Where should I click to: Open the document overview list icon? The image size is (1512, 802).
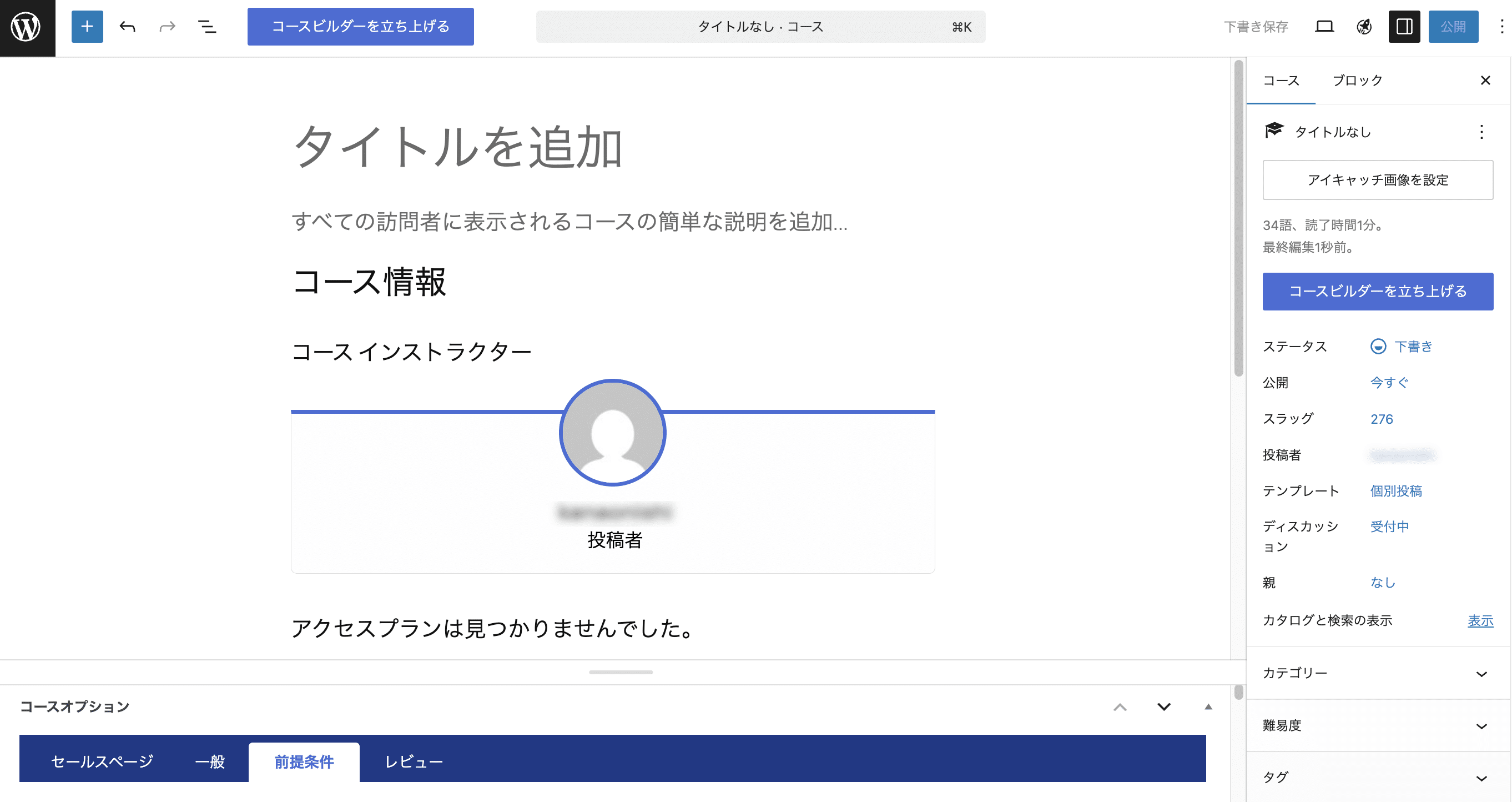(206, 27)
